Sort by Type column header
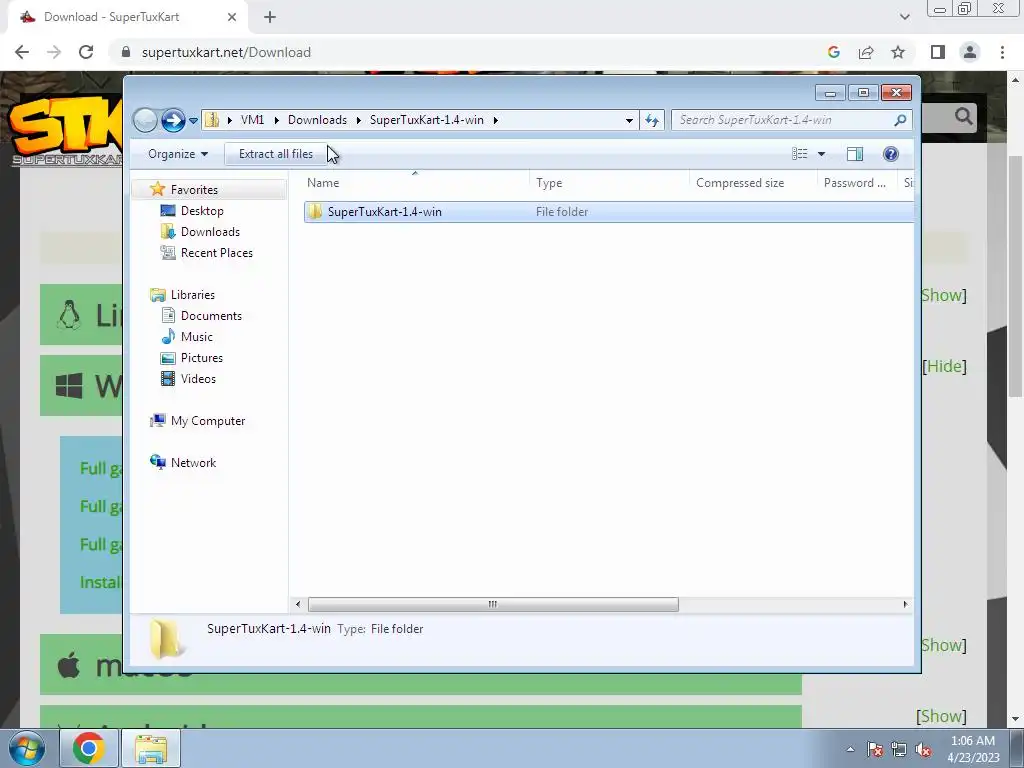 [x=609, y=183]
